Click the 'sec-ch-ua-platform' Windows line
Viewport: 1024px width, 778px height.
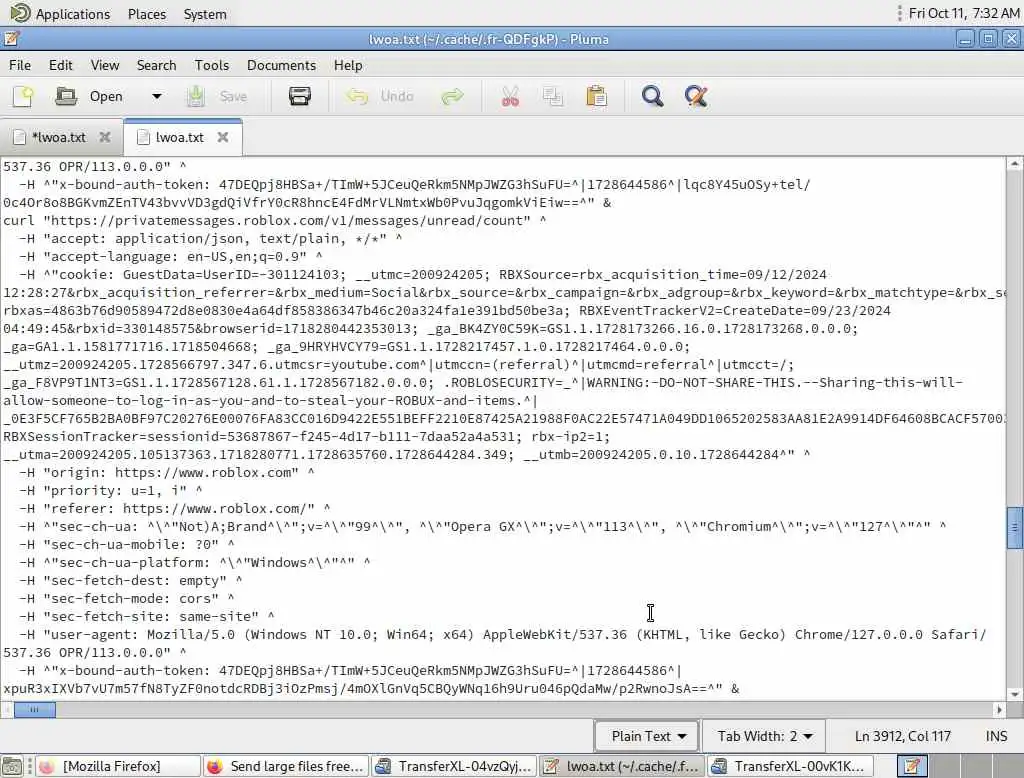(194, 562)
